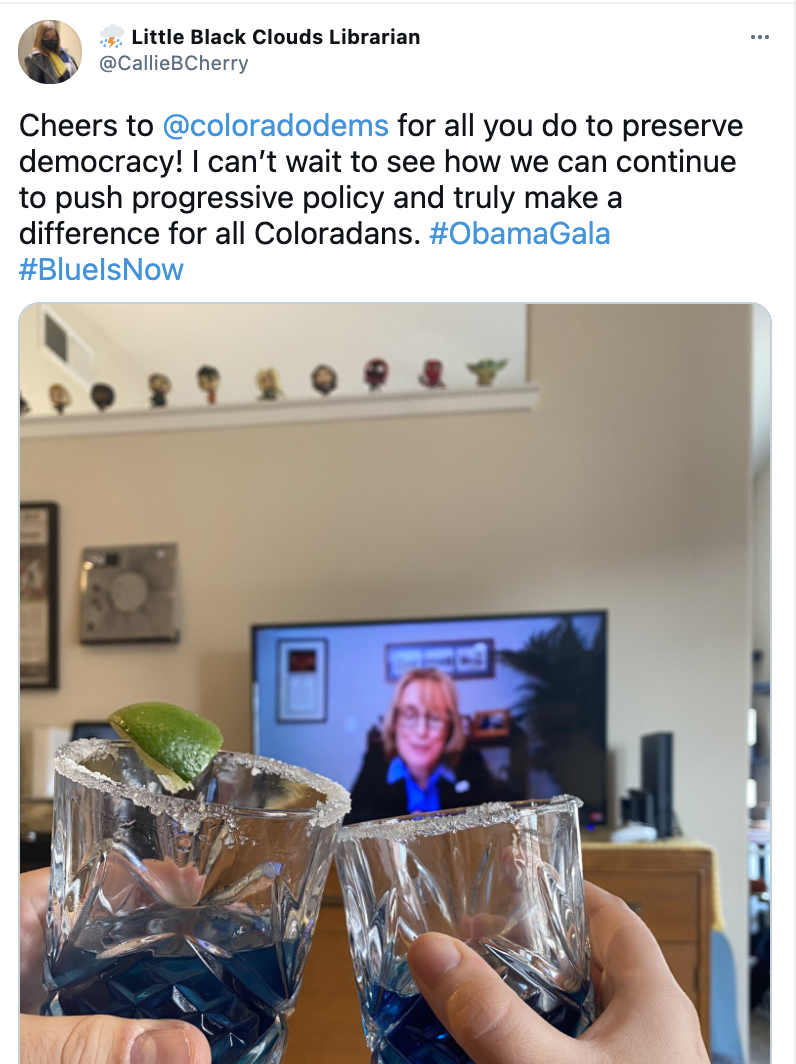The width and height of the screenshot is (796, 1064).
Task: Click the storm cloud emoji beside the name
Action: [112, 37]
